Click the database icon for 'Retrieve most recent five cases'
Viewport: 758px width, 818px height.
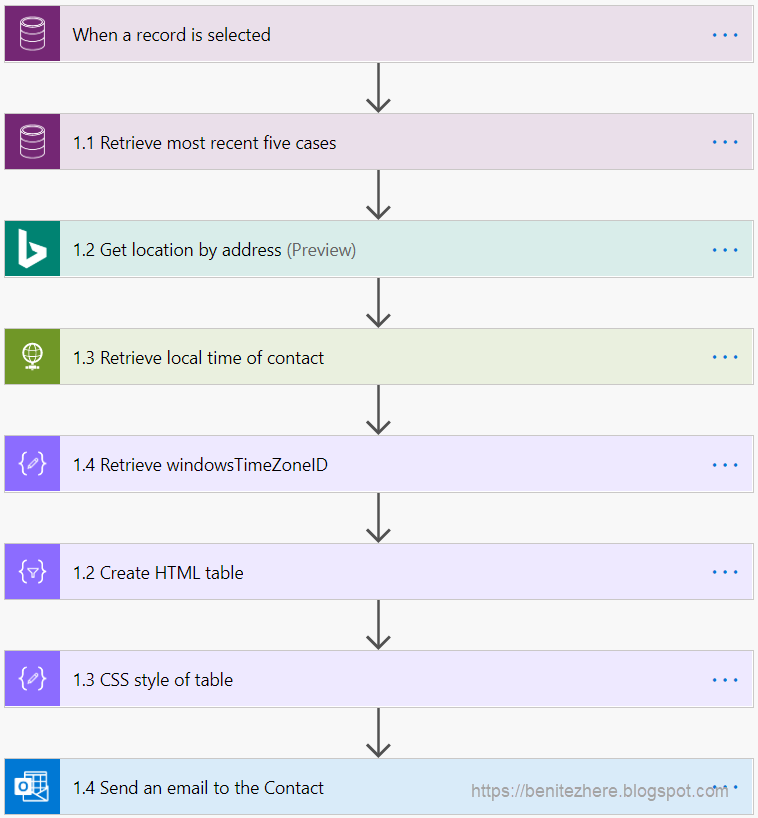[32, 141]
